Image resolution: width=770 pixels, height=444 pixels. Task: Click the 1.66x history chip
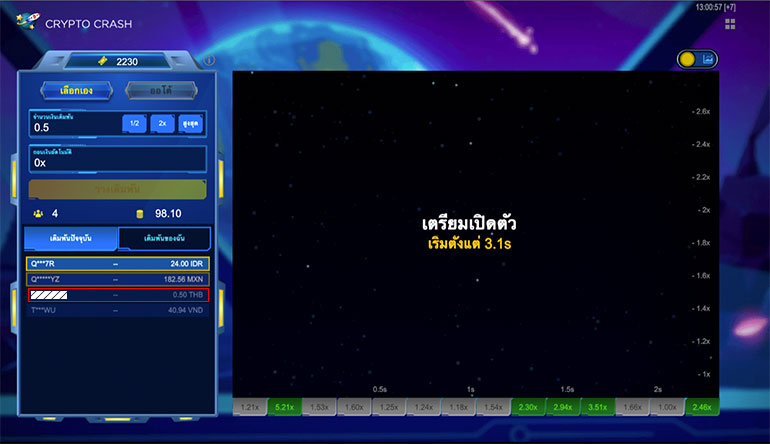(632, 407)
